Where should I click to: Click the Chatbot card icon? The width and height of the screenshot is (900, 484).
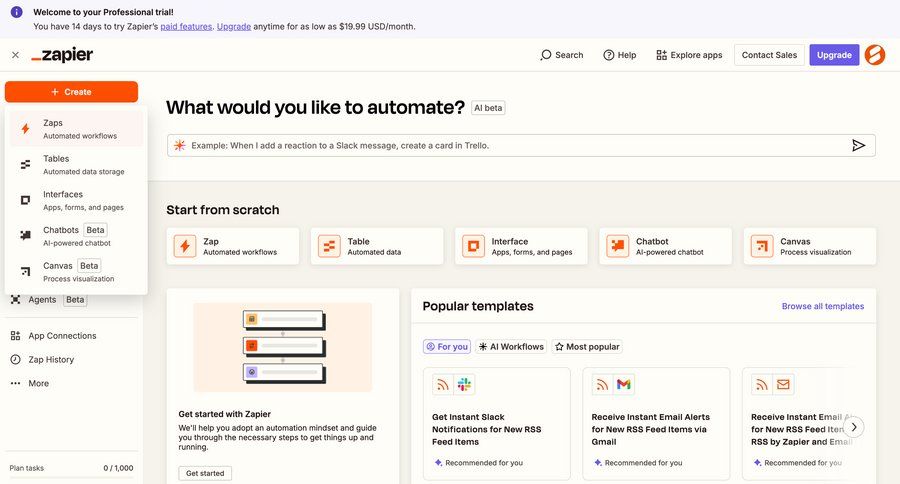[618, 246]
